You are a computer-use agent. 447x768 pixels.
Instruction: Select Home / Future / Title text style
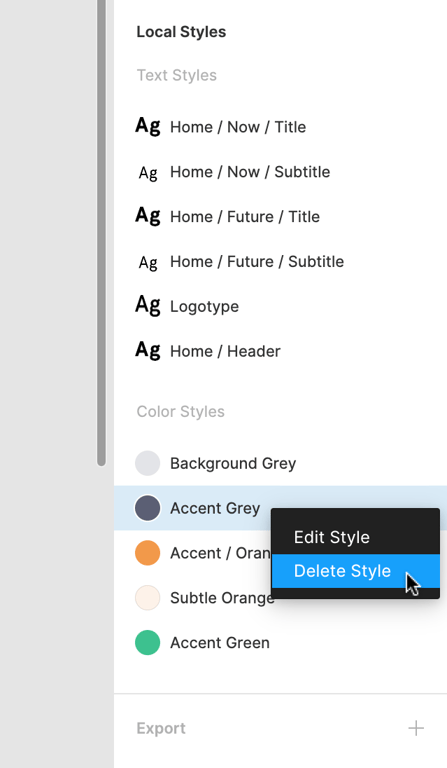[x=281, y=216]
